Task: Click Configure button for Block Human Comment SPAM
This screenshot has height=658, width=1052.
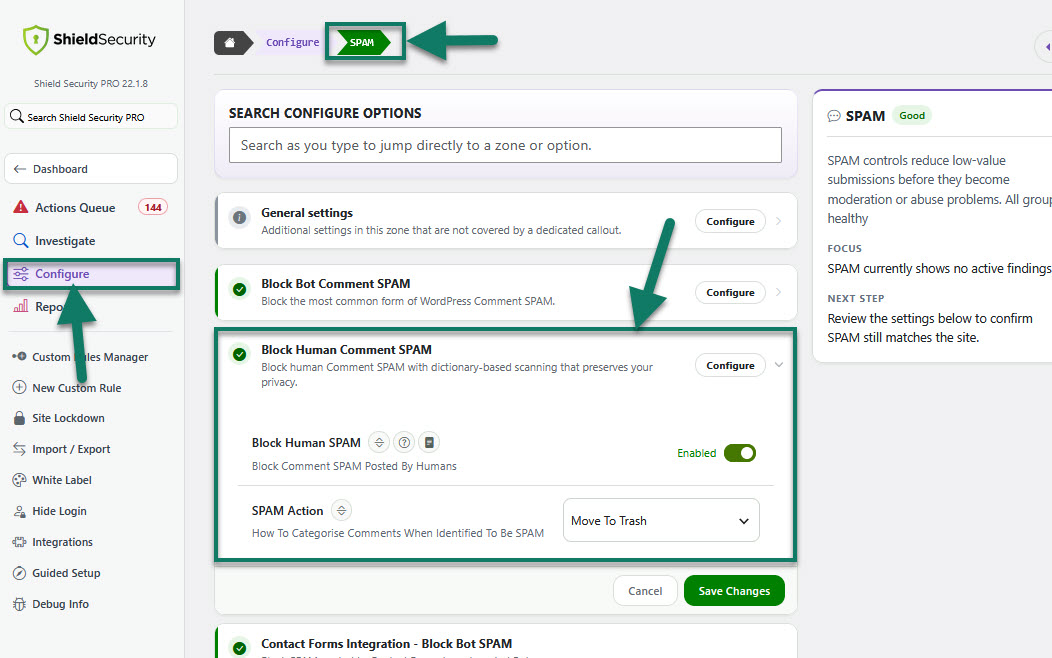Action: pos(730,366)
